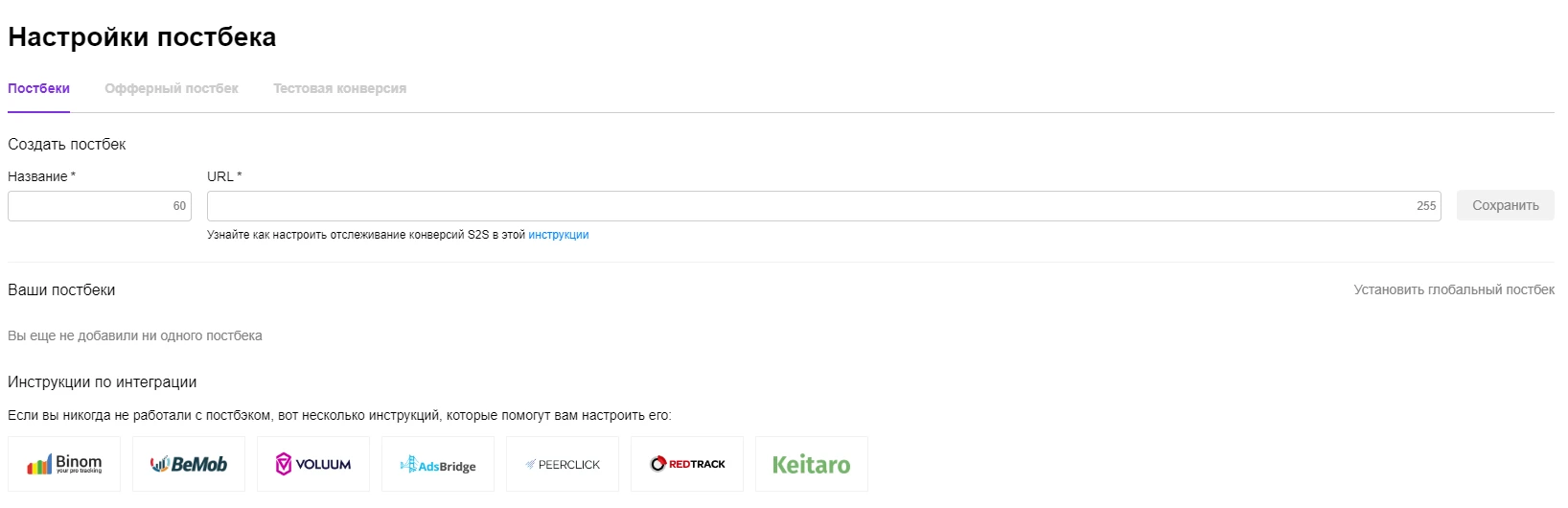Focus the postback URL input field
The image size is (1568, 508).
(x=824, y=206)
